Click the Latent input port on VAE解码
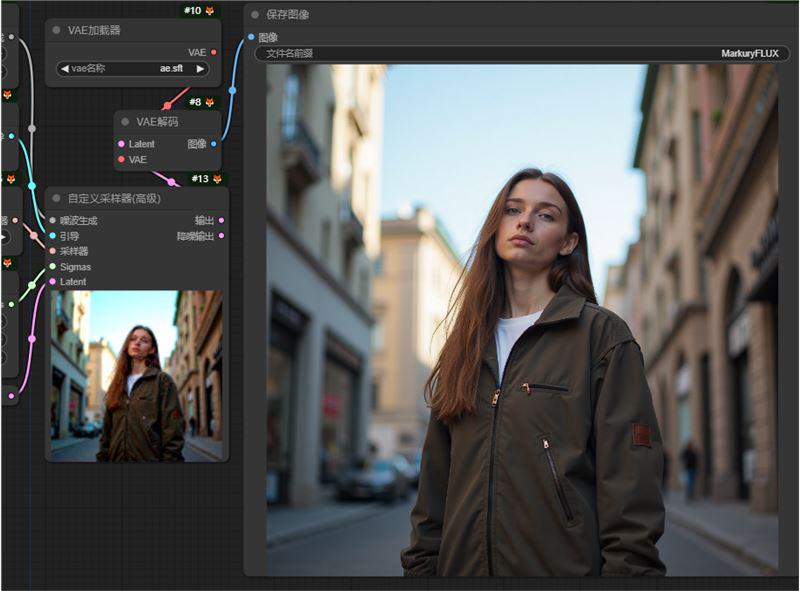Image resolution: width=800 pixels, height=591 pixels. pyautogui.click(x=121, y=144)
